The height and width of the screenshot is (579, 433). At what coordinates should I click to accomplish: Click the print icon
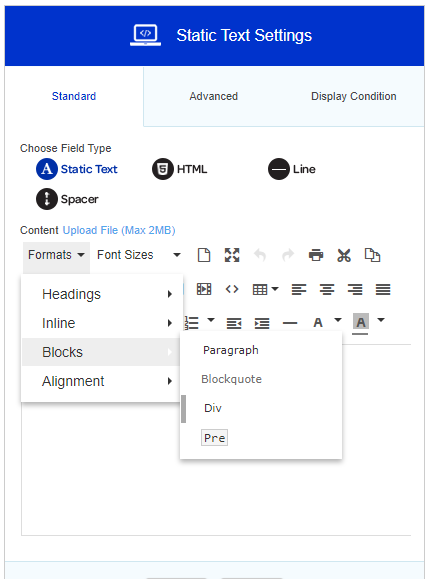[x=316, y=255]
